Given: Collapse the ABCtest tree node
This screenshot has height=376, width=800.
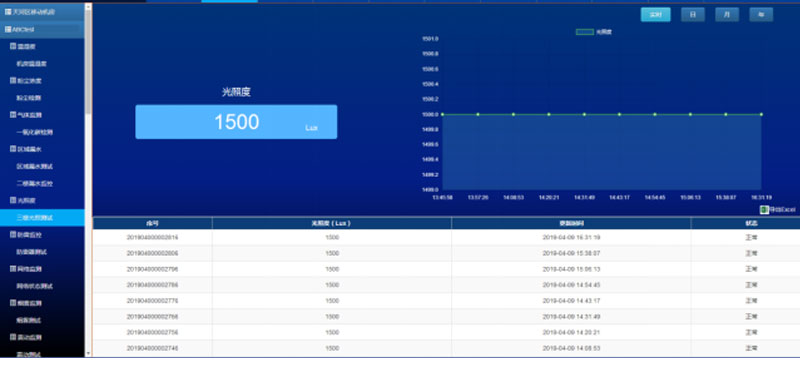Looking at the screenshot, I should tap(8, 30).
